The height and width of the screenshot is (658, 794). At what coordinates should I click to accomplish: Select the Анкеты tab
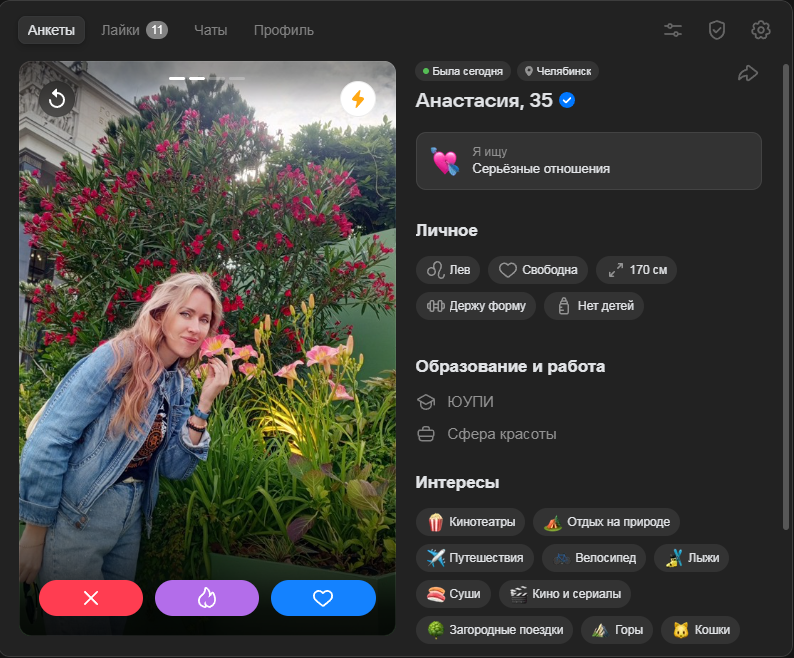[51, 30]
